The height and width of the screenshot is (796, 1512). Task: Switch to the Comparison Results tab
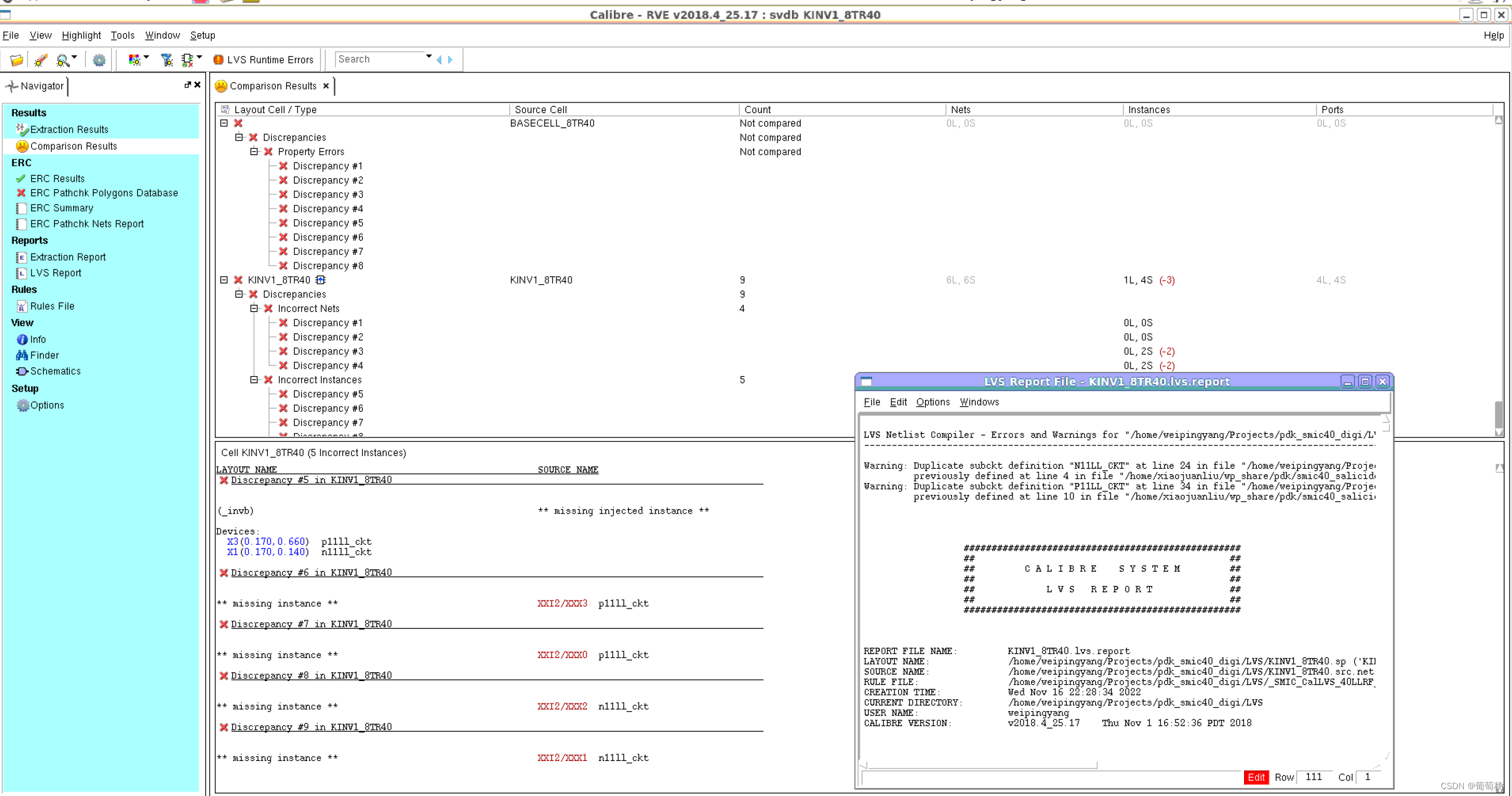coord(273,86)
